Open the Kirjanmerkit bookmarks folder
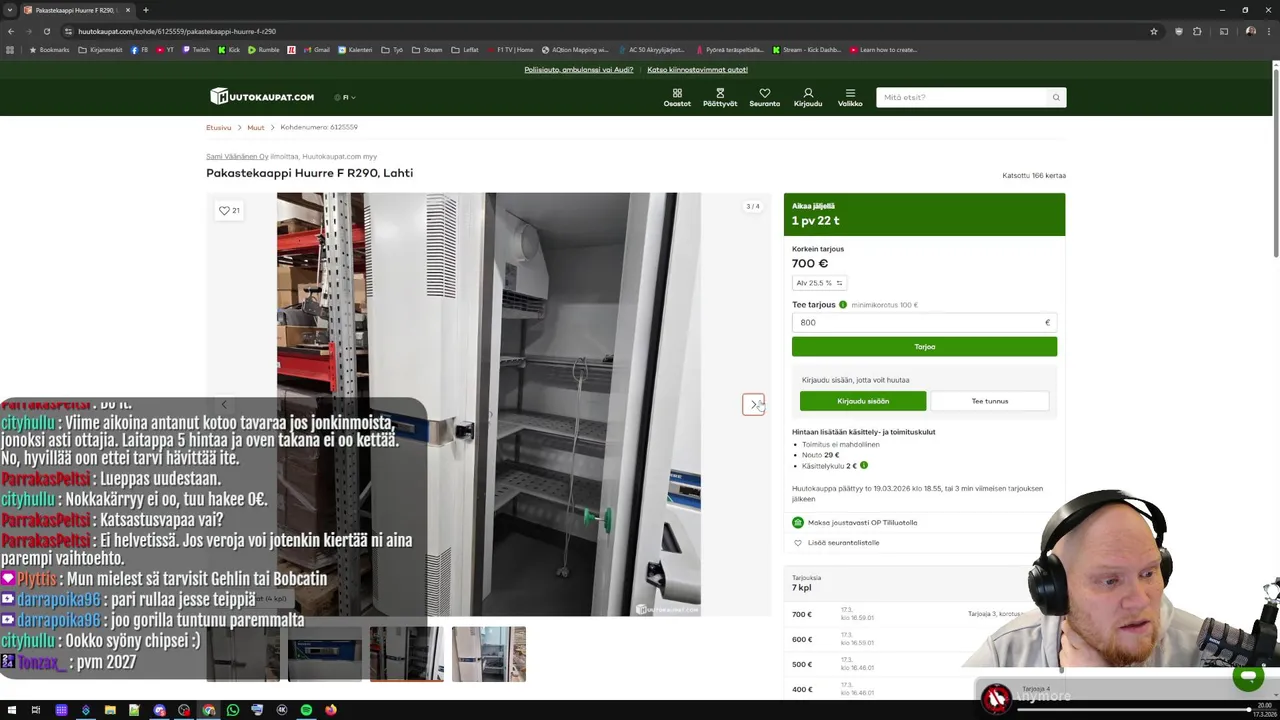 coord(100,50)
